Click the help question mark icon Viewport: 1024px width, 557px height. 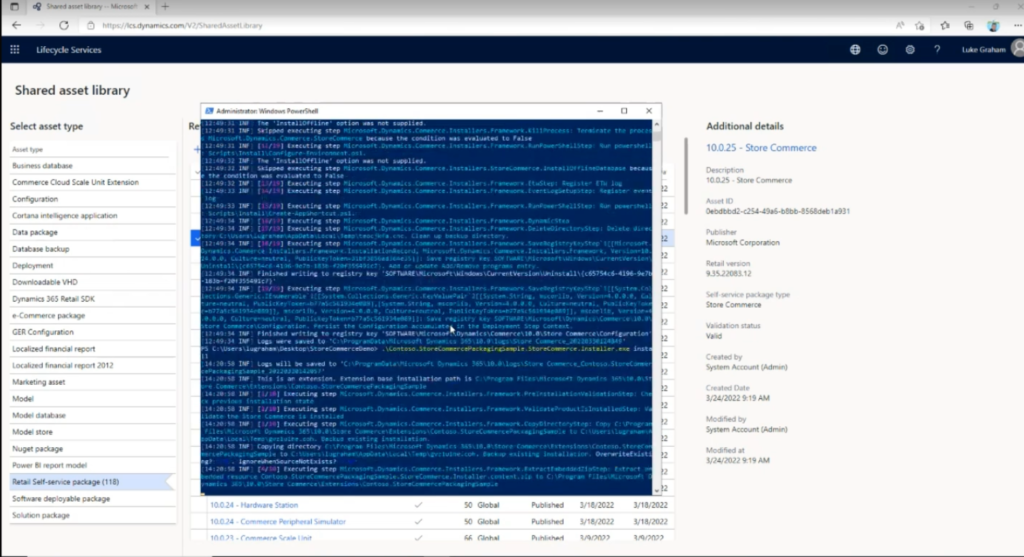(937, 50)
